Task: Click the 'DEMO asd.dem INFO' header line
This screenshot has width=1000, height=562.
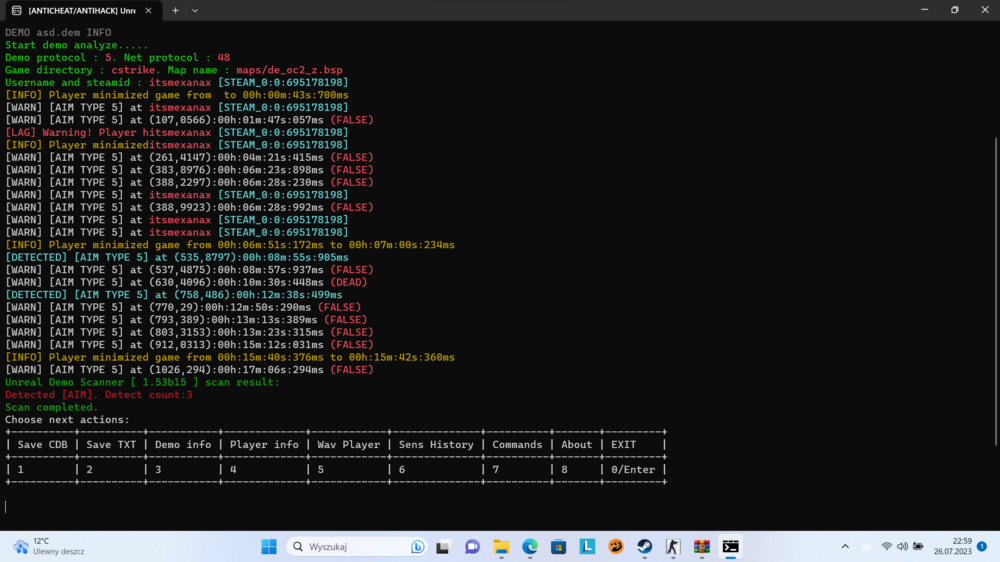Action: (58, 33)
